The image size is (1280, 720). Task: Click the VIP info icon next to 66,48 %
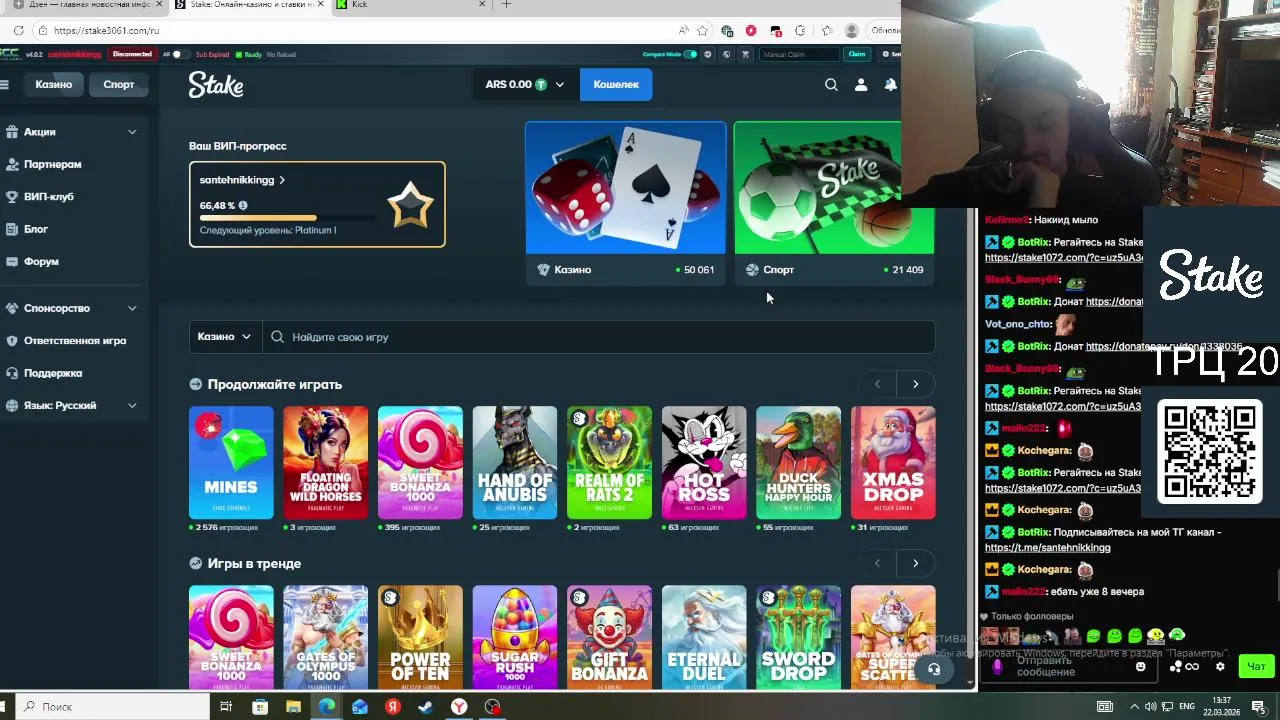click(243, 206)
